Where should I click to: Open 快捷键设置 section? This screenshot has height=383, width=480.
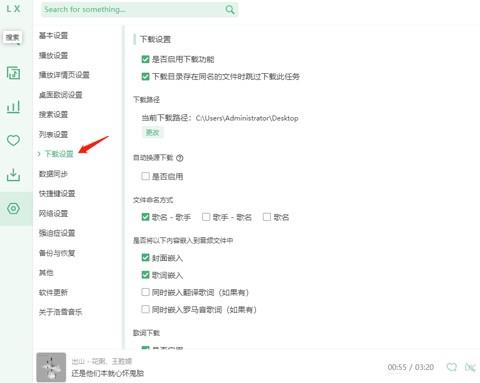click(57, 193)
